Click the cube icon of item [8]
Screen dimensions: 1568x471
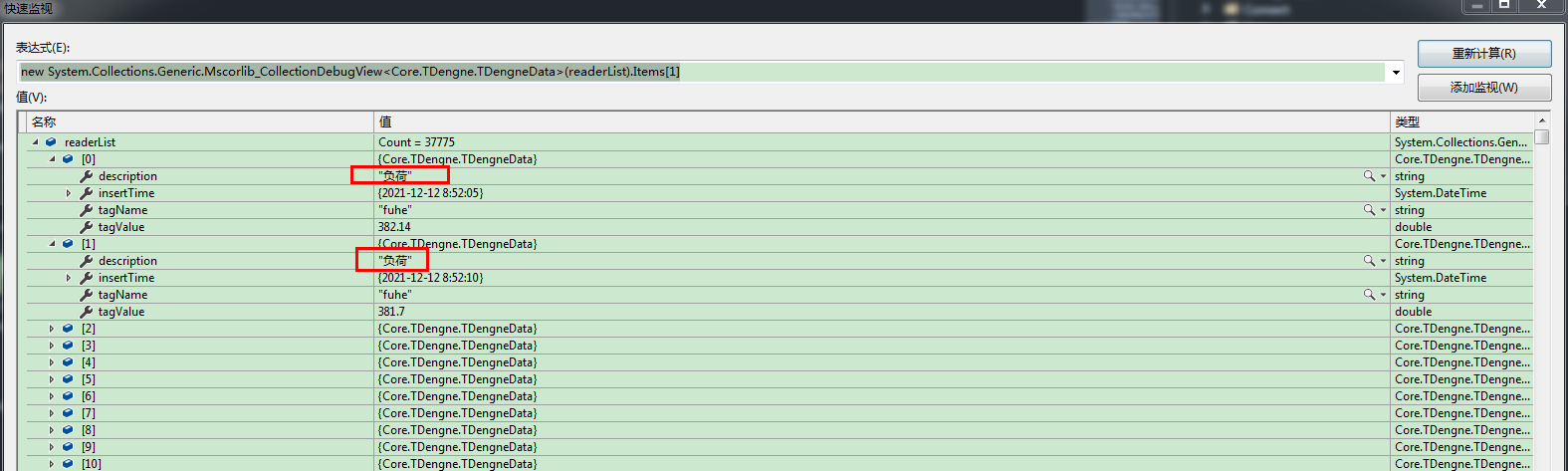(x=68, y=430)
